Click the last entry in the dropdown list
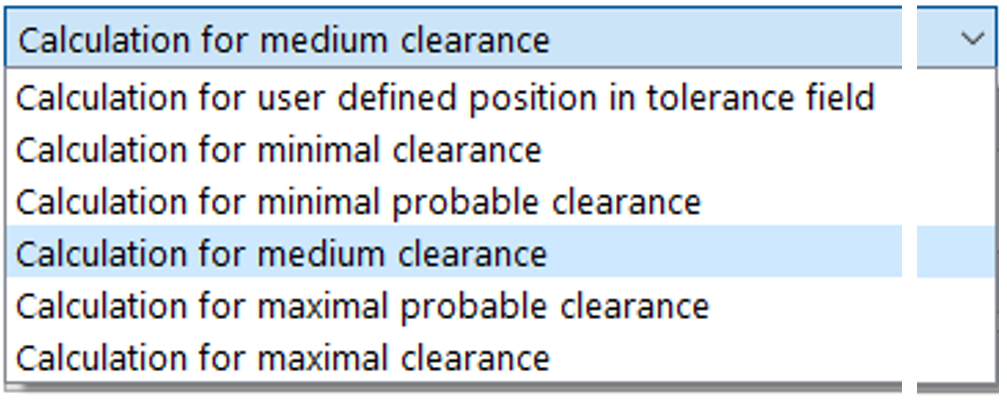Screen dimensions: 1007x401 [x=283, y=357]
